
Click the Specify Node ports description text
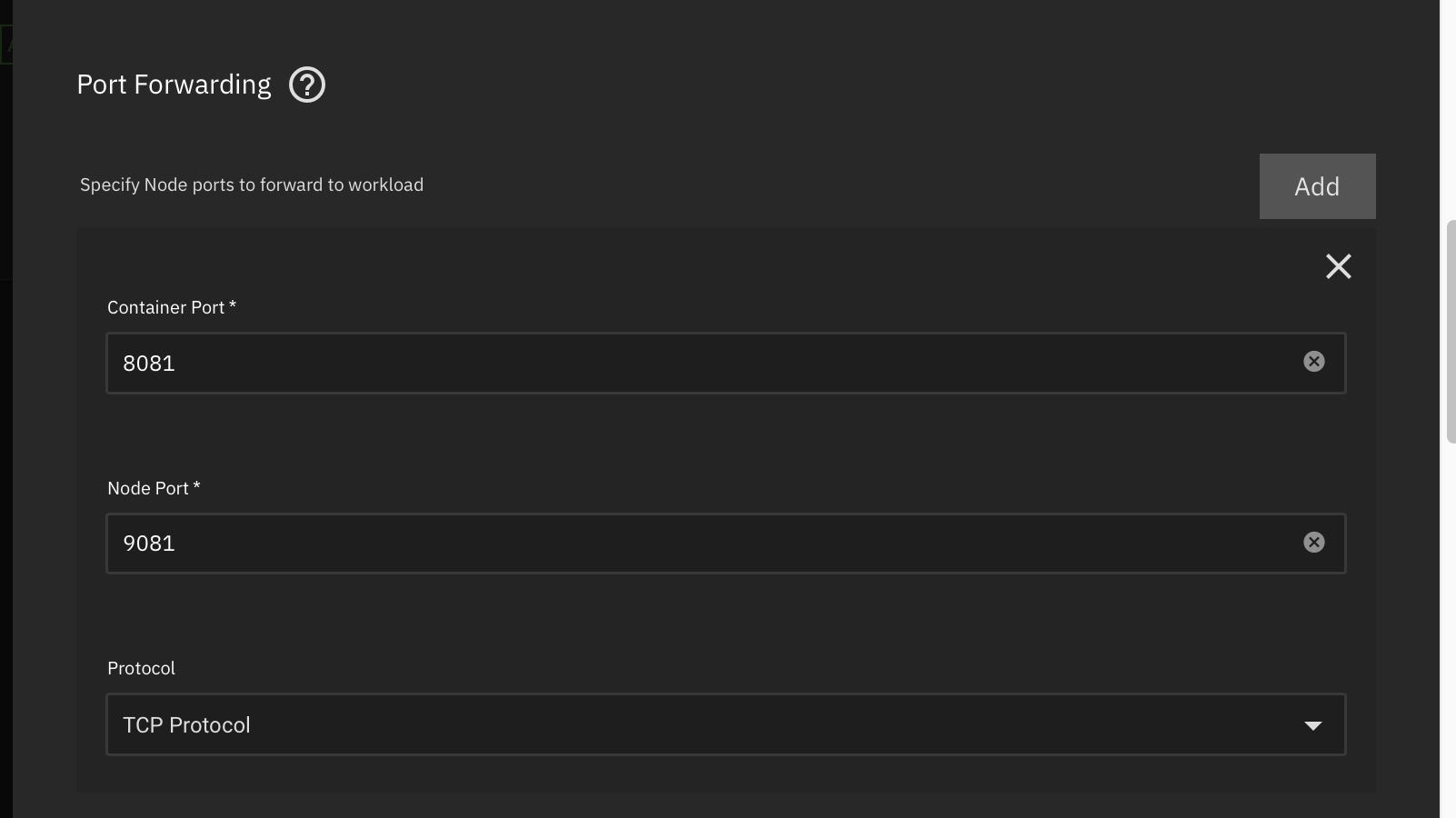[252, 185]
